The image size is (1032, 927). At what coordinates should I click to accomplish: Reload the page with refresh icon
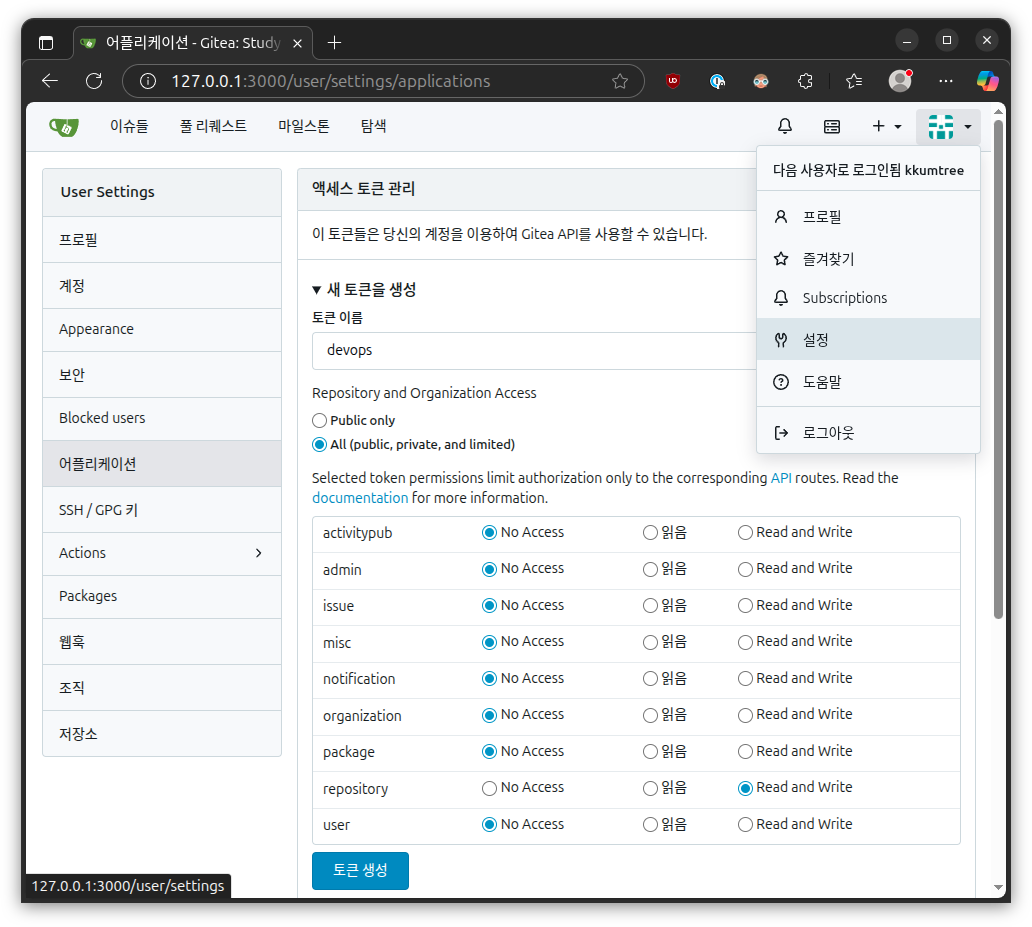[94, 81]
